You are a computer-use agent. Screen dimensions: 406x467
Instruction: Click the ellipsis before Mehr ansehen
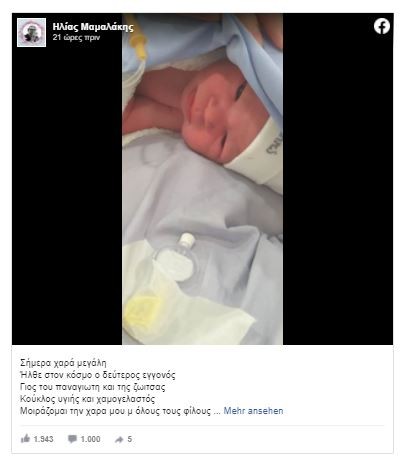pyautogui.click(x=217, y=411)
